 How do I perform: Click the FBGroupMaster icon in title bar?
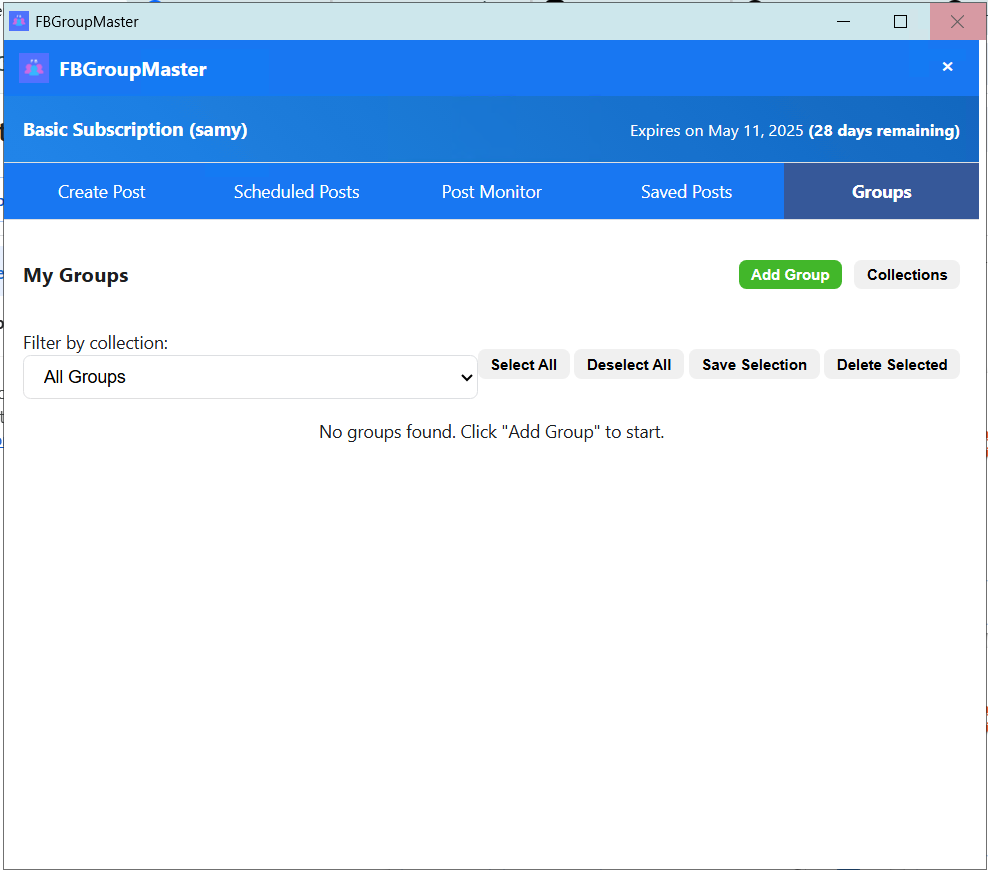click(x=17, y=20)
